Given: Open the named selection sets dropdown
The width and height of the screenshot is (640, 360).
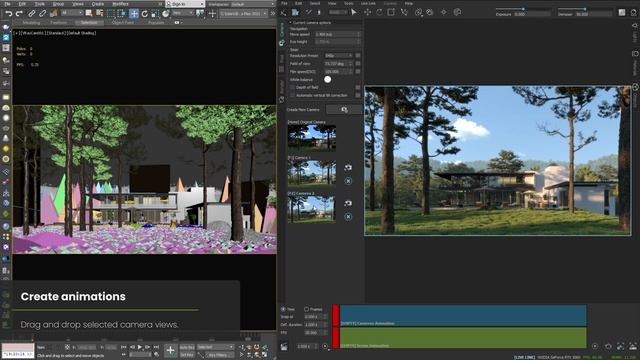Looking at the screenshot, I should pos(244,13).
